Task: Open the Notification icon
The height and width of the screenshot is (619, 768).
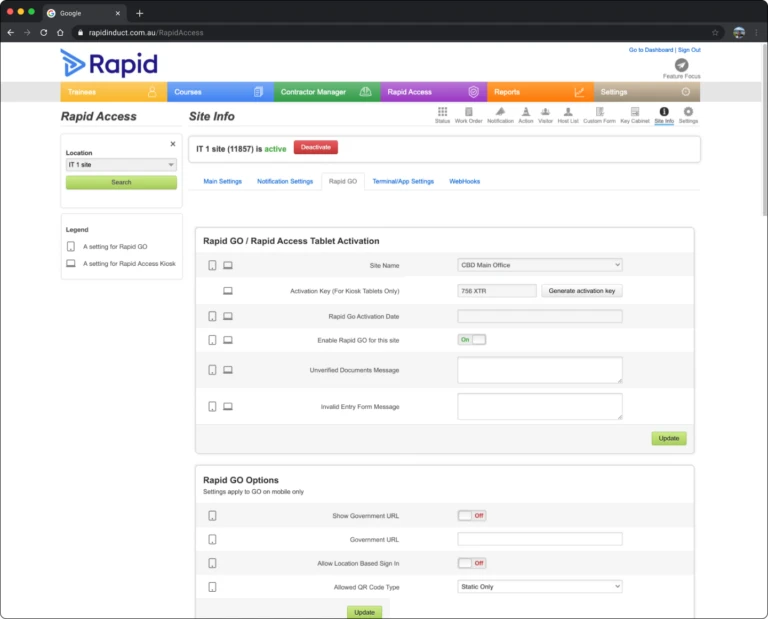Action: (500, 115)
